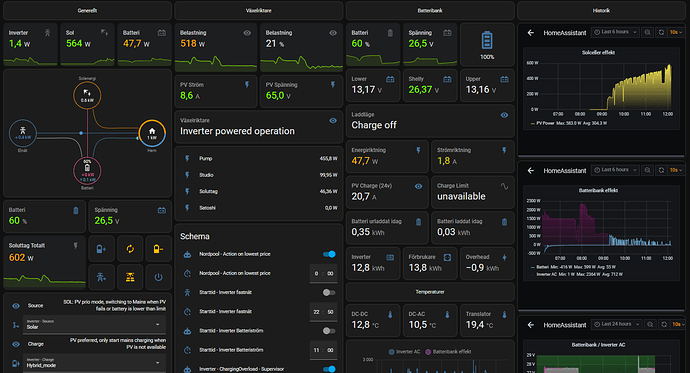Click the eye icon on Laddläge card

[504, 115]
